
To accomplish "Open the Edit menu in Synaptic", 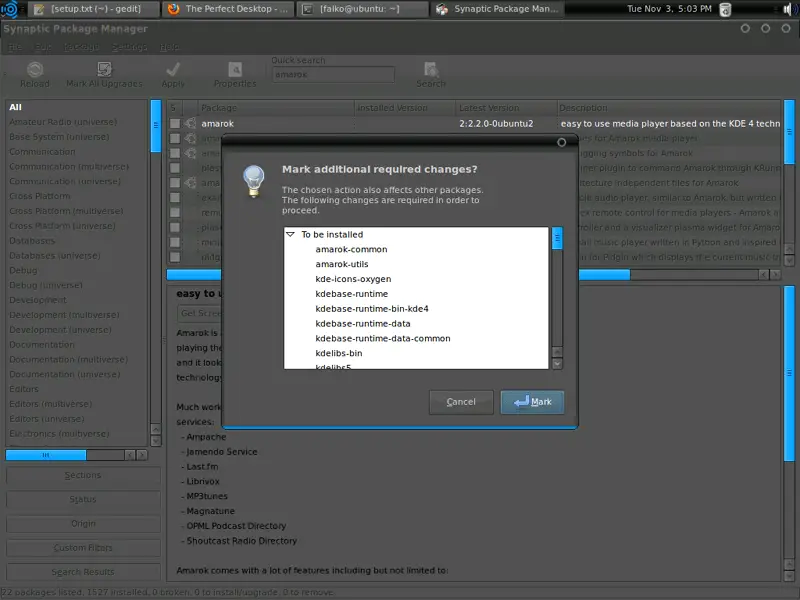I will (43, 47).
